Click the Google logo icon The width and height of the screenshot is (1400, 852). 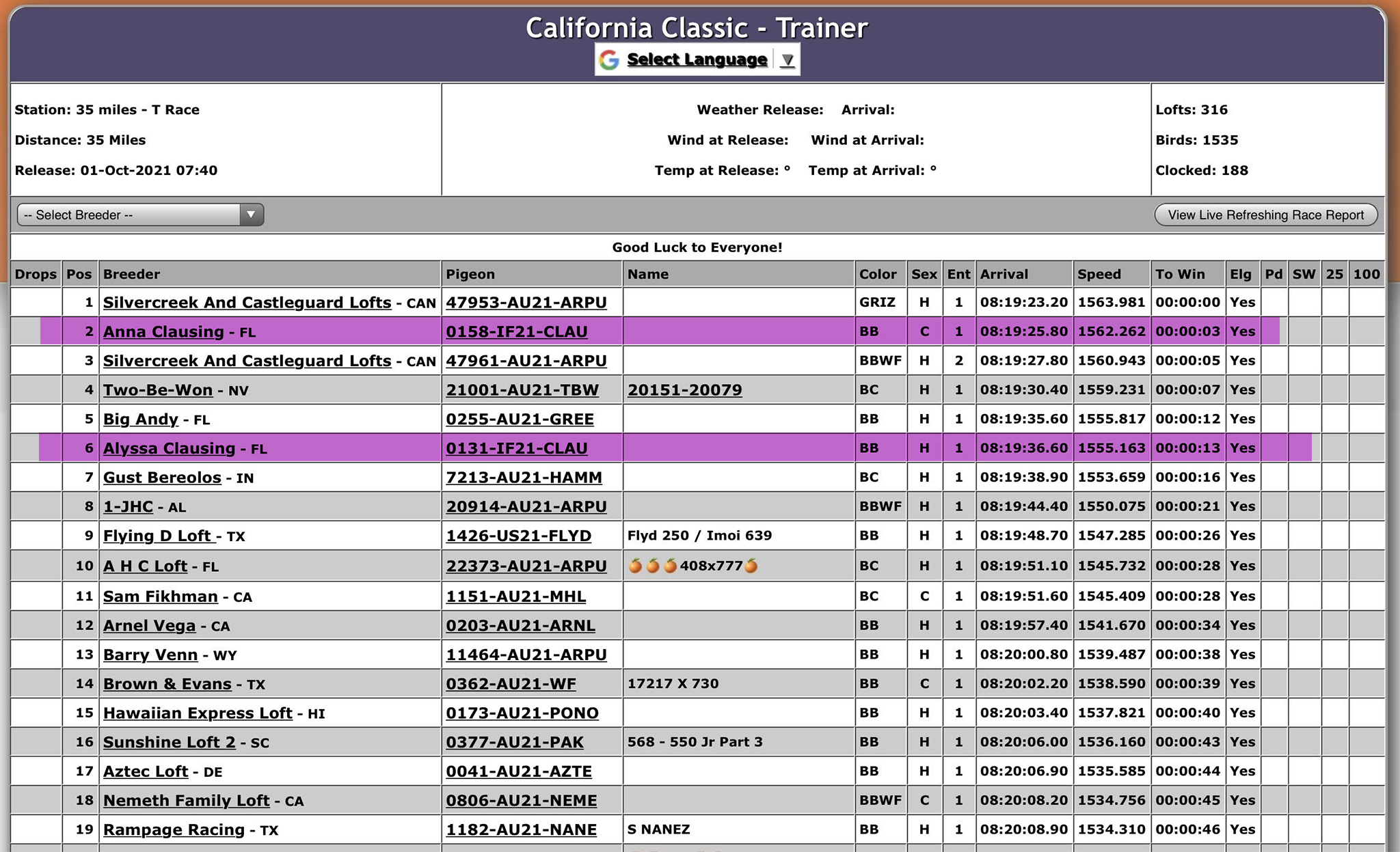(609, 59)
